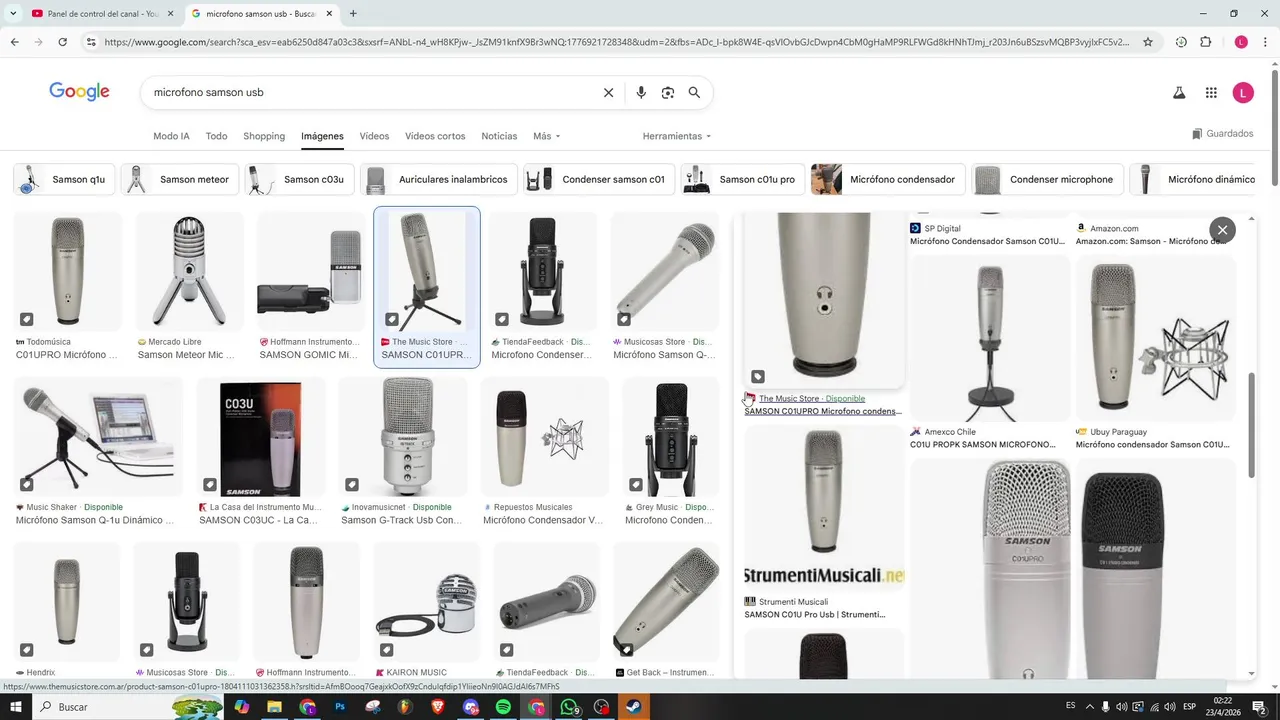The height and width of the screenshot is (720, 1280).
Task: Clear the search box text
Action: (x=608, y=92)
